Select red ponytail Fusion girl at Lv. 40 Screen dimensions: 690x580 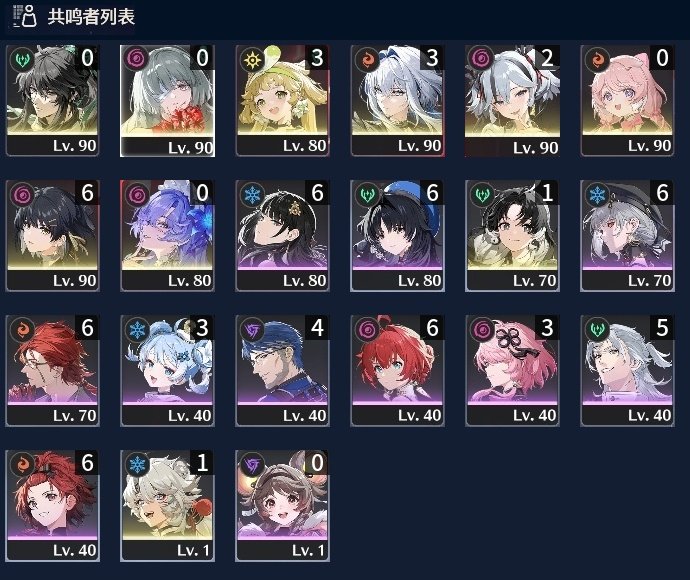pyautogui.click(x=52, y=506)
